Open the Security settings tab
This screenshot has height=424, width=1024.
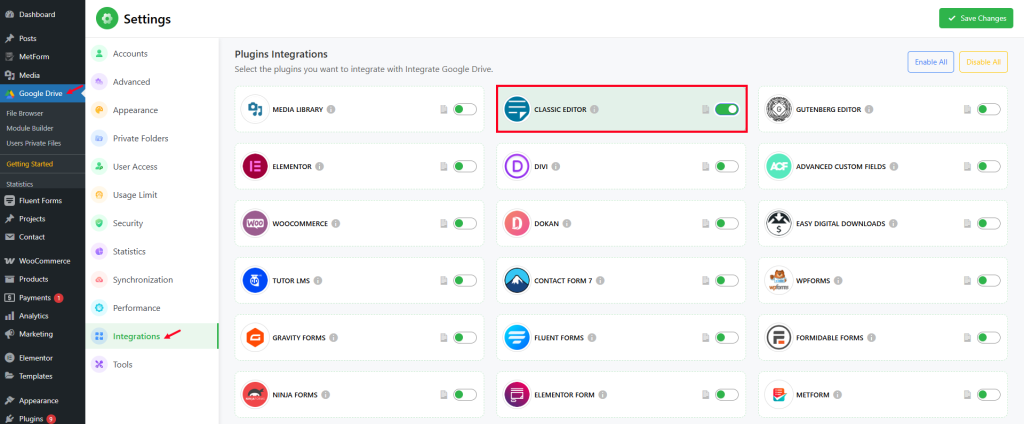(152, 223)
